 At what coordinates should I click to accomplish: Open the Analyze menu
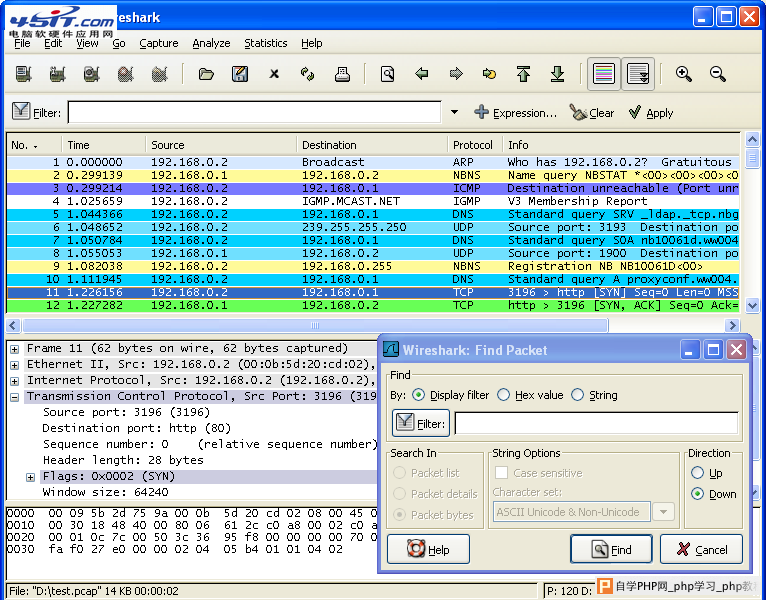click(x=211, y=43)
